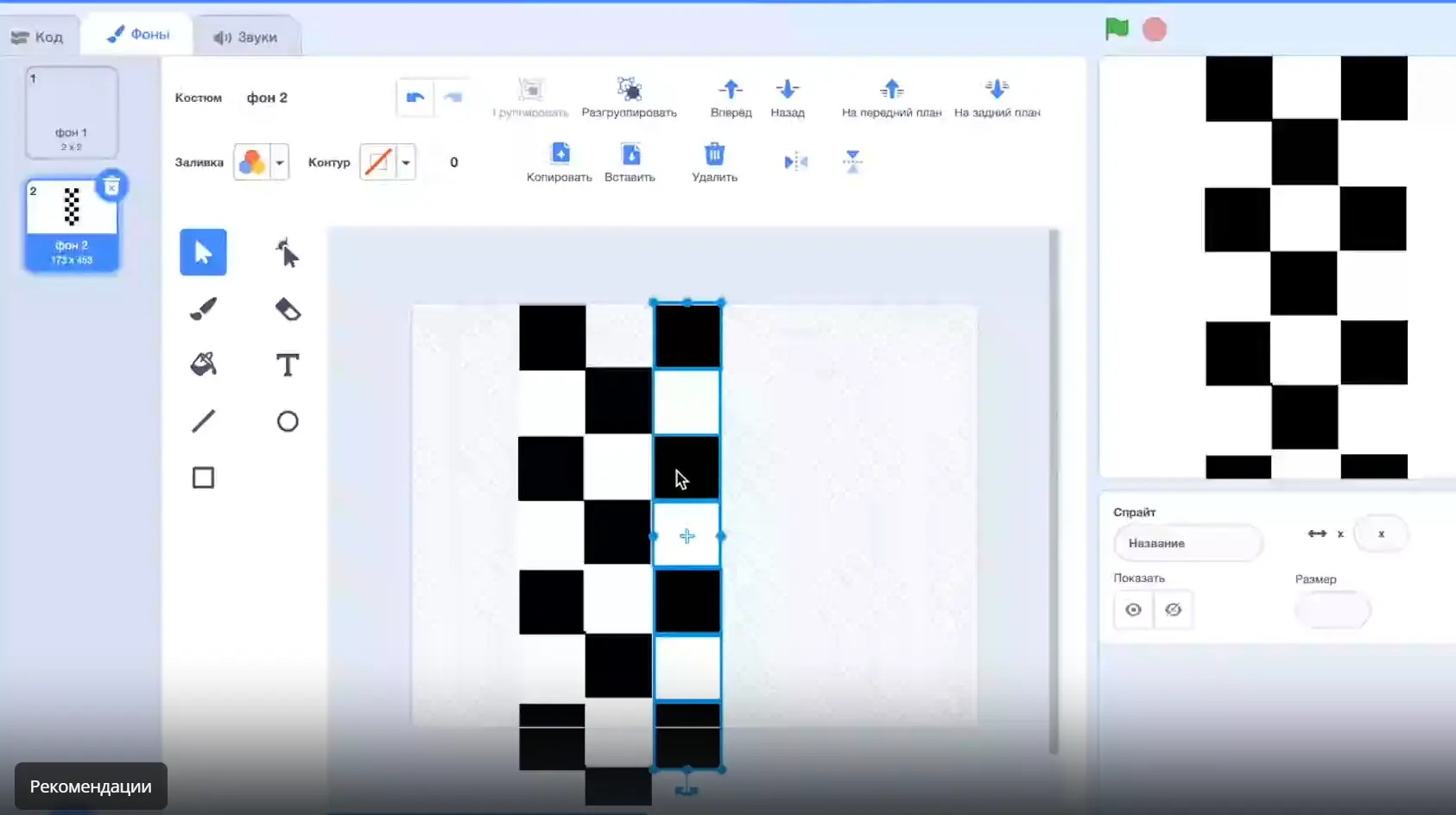
Task: Select the Rectangle tool
Action: click(203, 477)
